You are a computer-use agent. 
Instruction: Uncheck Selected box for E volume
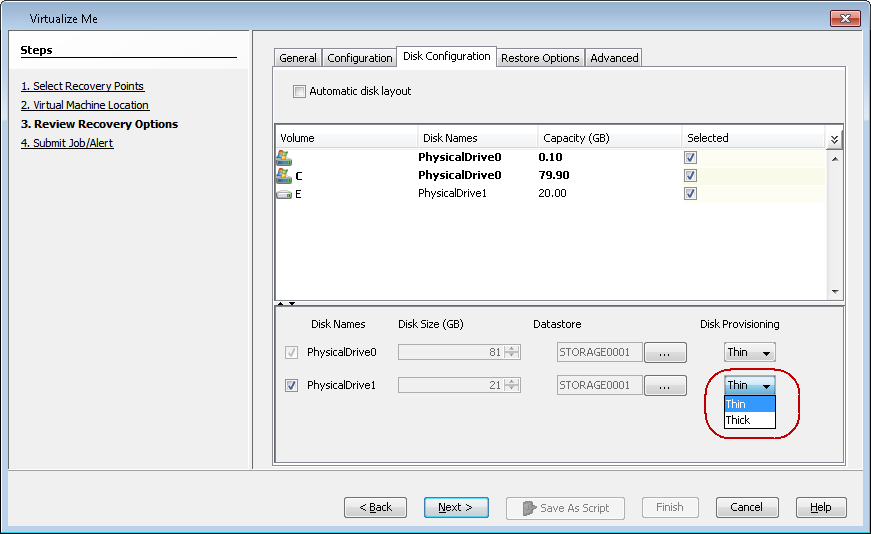pos(690,193)
